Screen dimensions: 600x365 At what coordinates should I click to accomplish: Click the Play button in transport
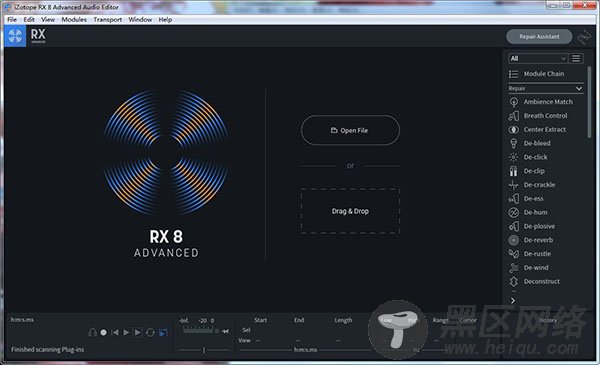pos(126,332)
